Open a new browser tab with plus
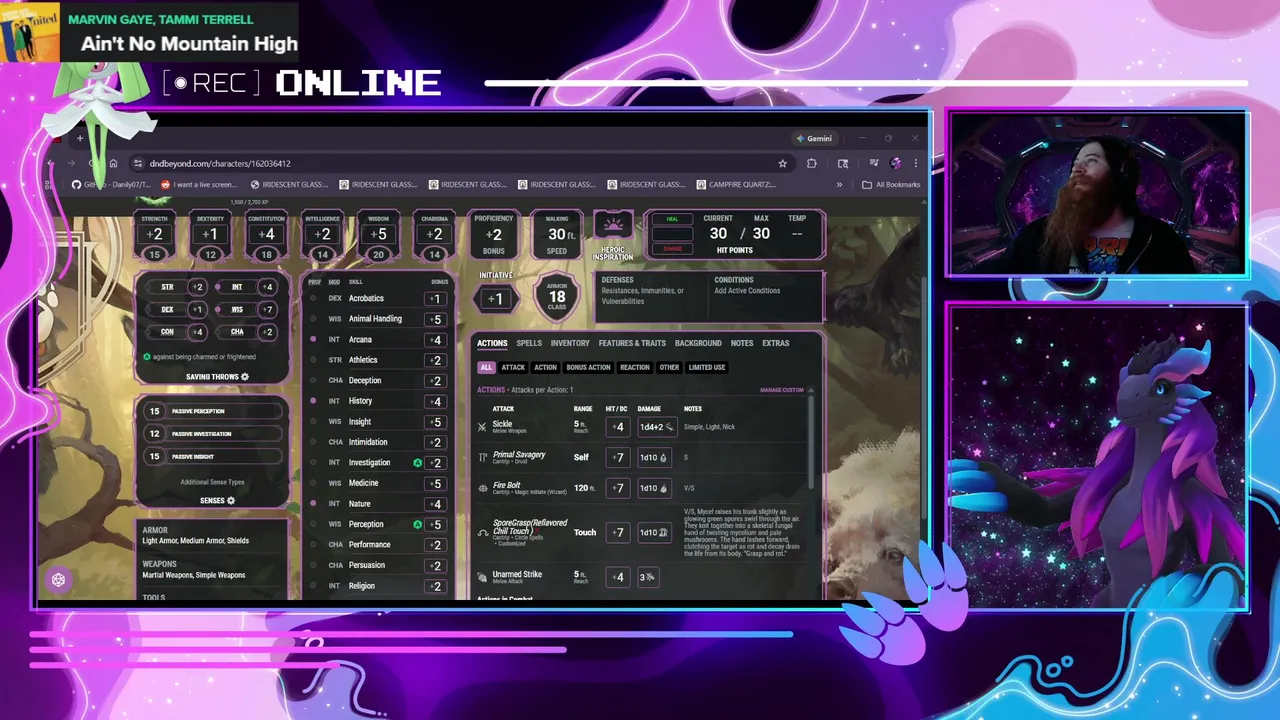This screenshot has width=1280, height=720. [x=80, y=138]
